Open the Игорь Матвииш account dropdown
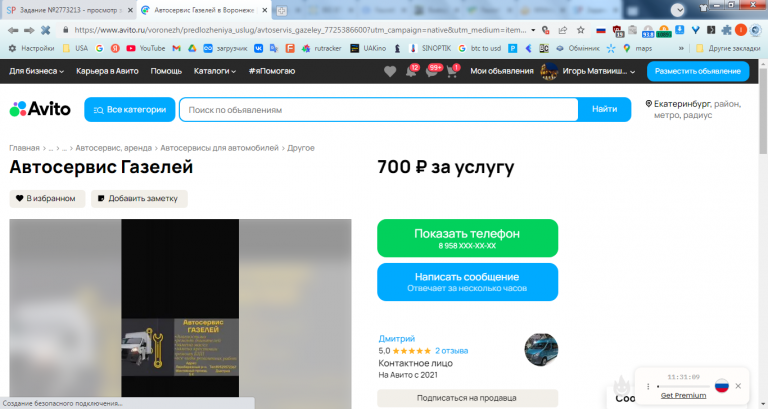This screenshot has height=409, width=768. 598,71
